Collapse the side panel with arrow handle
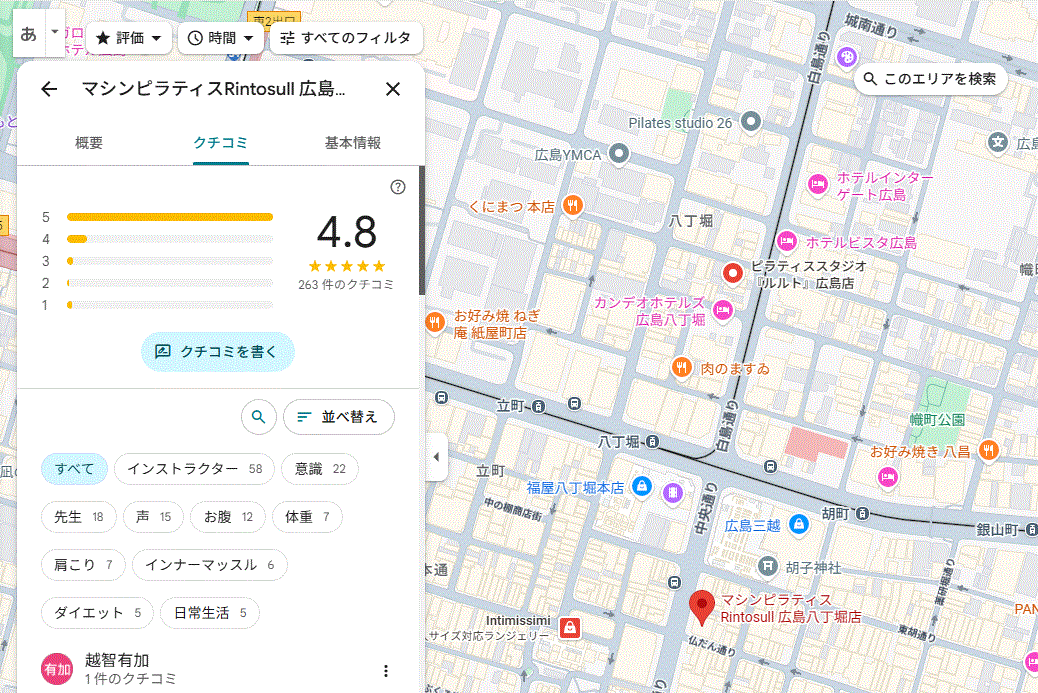 pyautogui.click(x=435, y=458)
